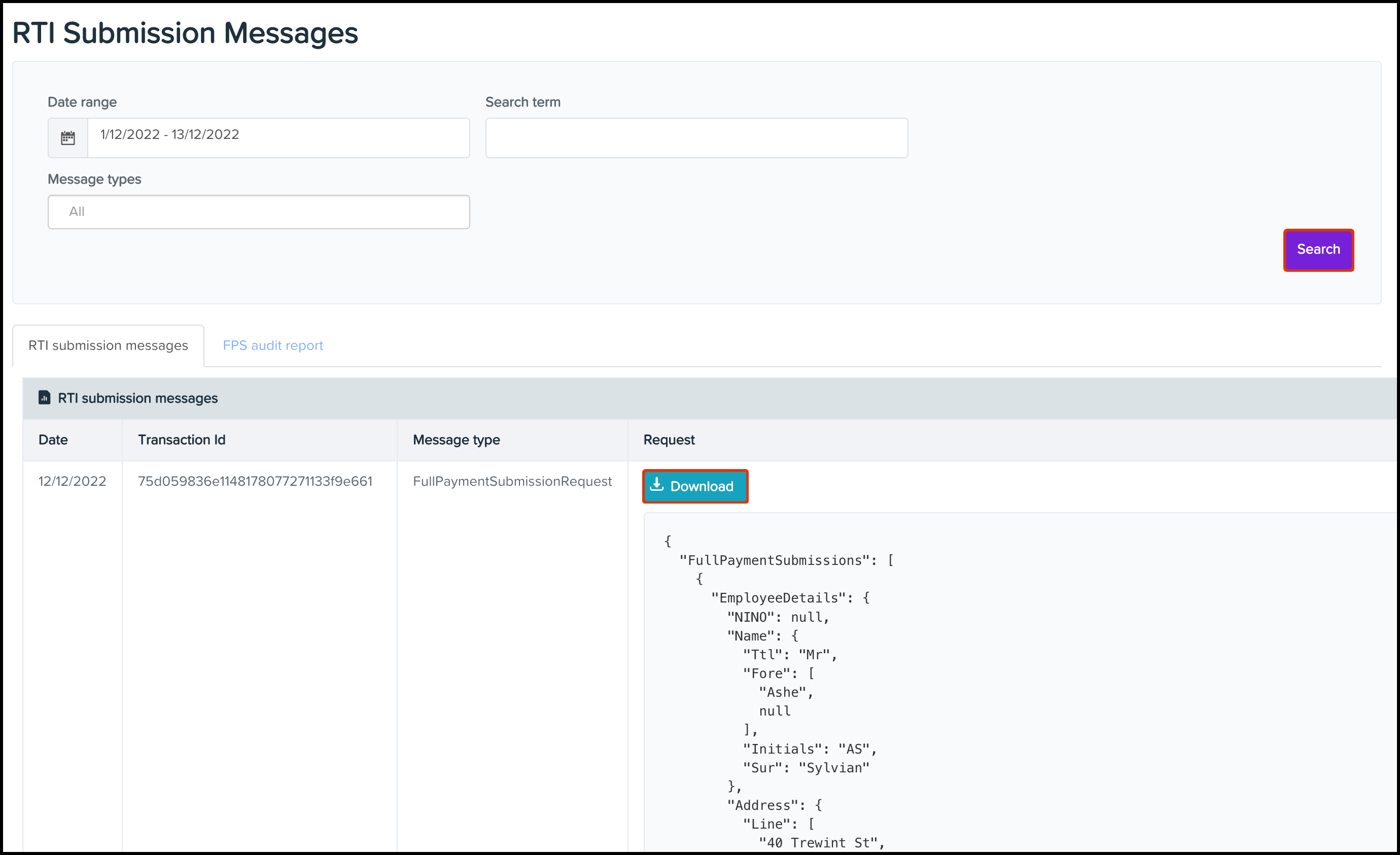
Task: Select the RTI submission messages tab
Action: pos(108,345)
